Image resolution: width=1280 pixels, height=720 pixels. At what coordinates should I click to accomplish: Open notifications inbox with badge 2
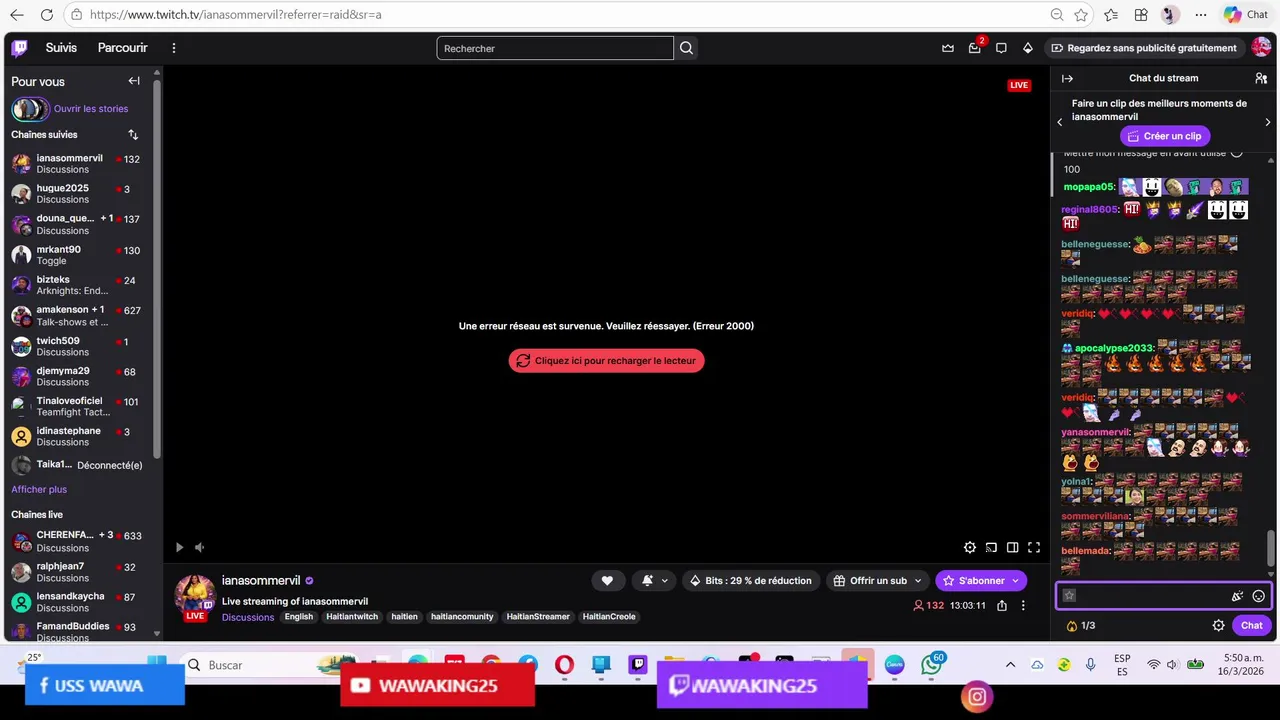tap(975, 48)
